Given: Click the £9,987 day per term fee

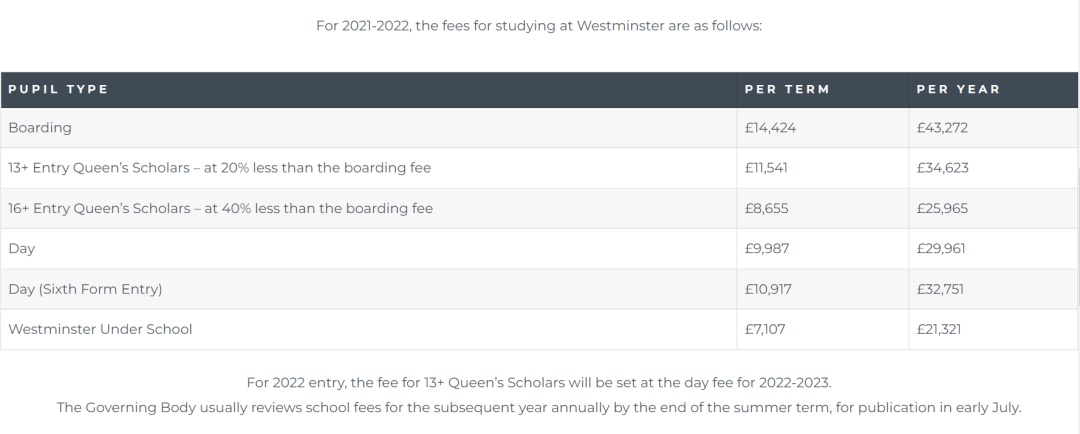Looking at the screenshot, I should click(767, 249).
